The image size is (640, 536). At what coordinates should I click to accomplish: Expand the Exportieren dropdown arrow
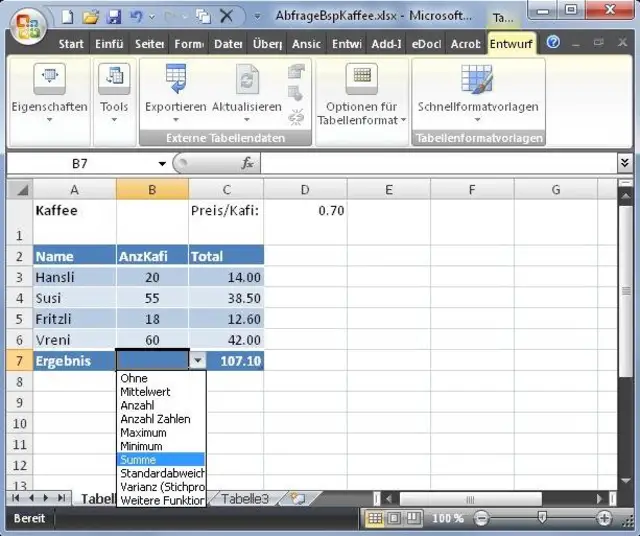(176, 120)
